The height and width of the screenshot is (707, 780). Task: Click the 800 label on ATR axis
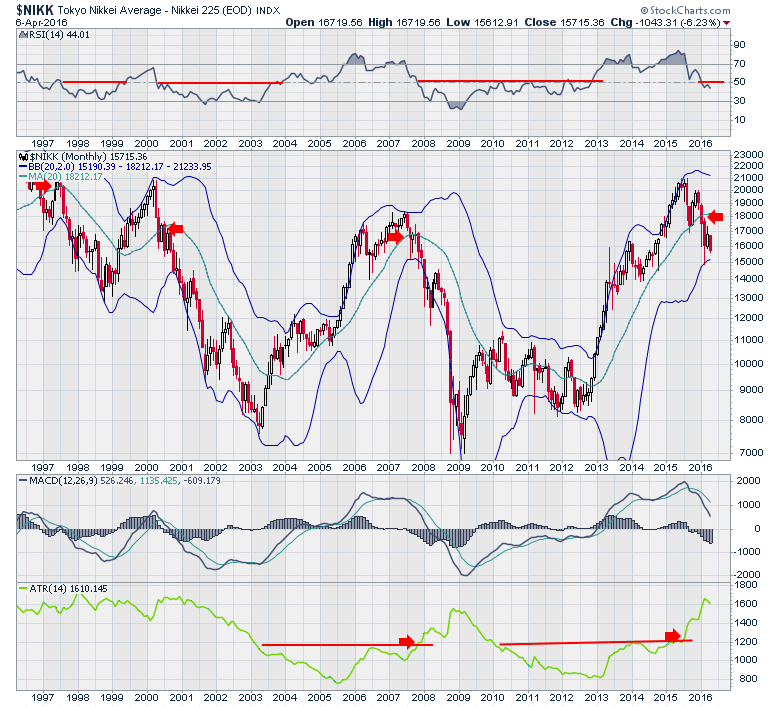748,679
